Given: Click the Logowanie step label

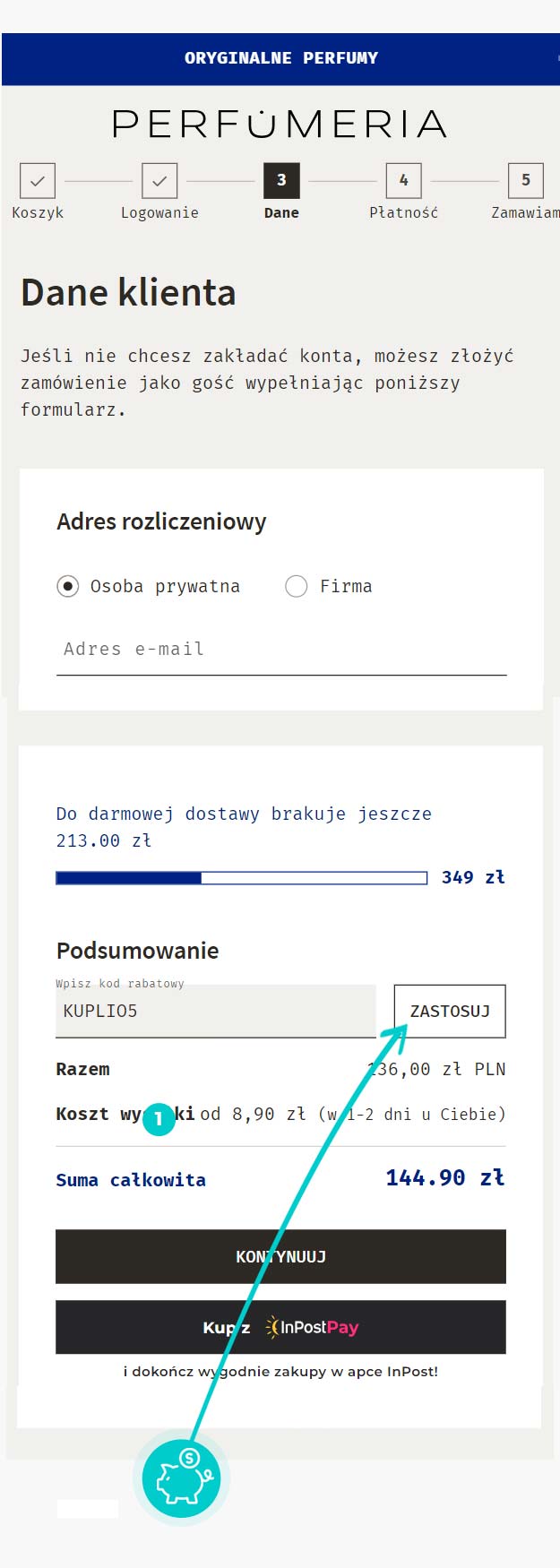Looking at the screenshot, I should [159, 213].
